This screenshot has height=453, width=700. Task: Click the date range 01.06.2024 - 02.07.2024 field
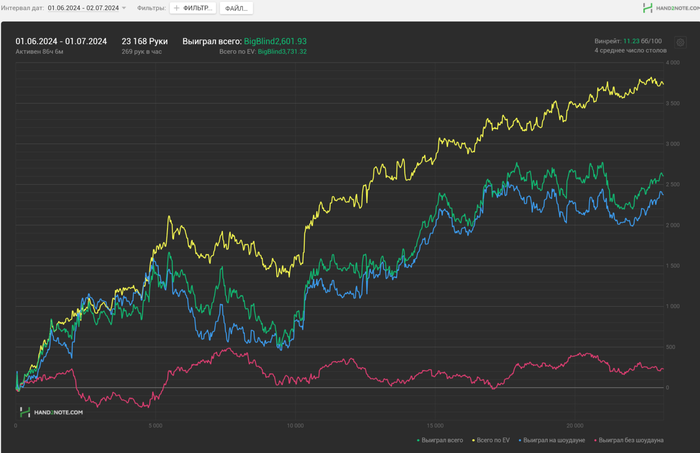coord(83,8)
